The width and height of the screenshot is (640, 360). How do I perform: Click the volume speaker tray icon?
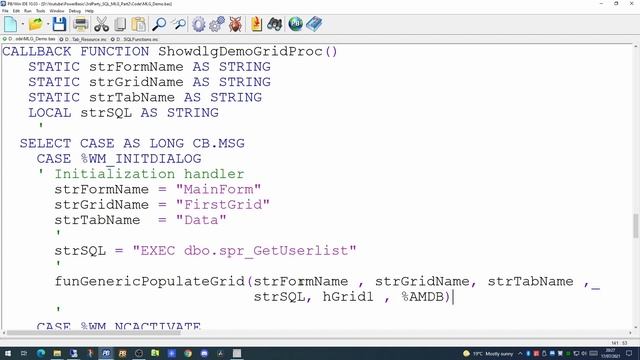click(x=584, y=353)
